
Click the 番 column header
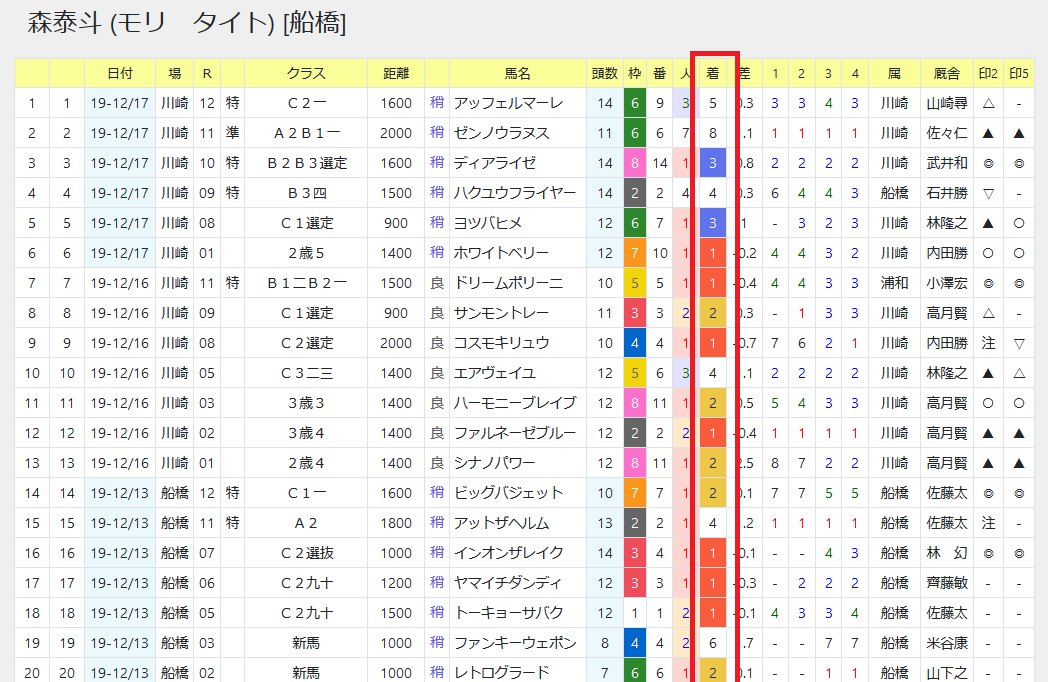point(660,74)
